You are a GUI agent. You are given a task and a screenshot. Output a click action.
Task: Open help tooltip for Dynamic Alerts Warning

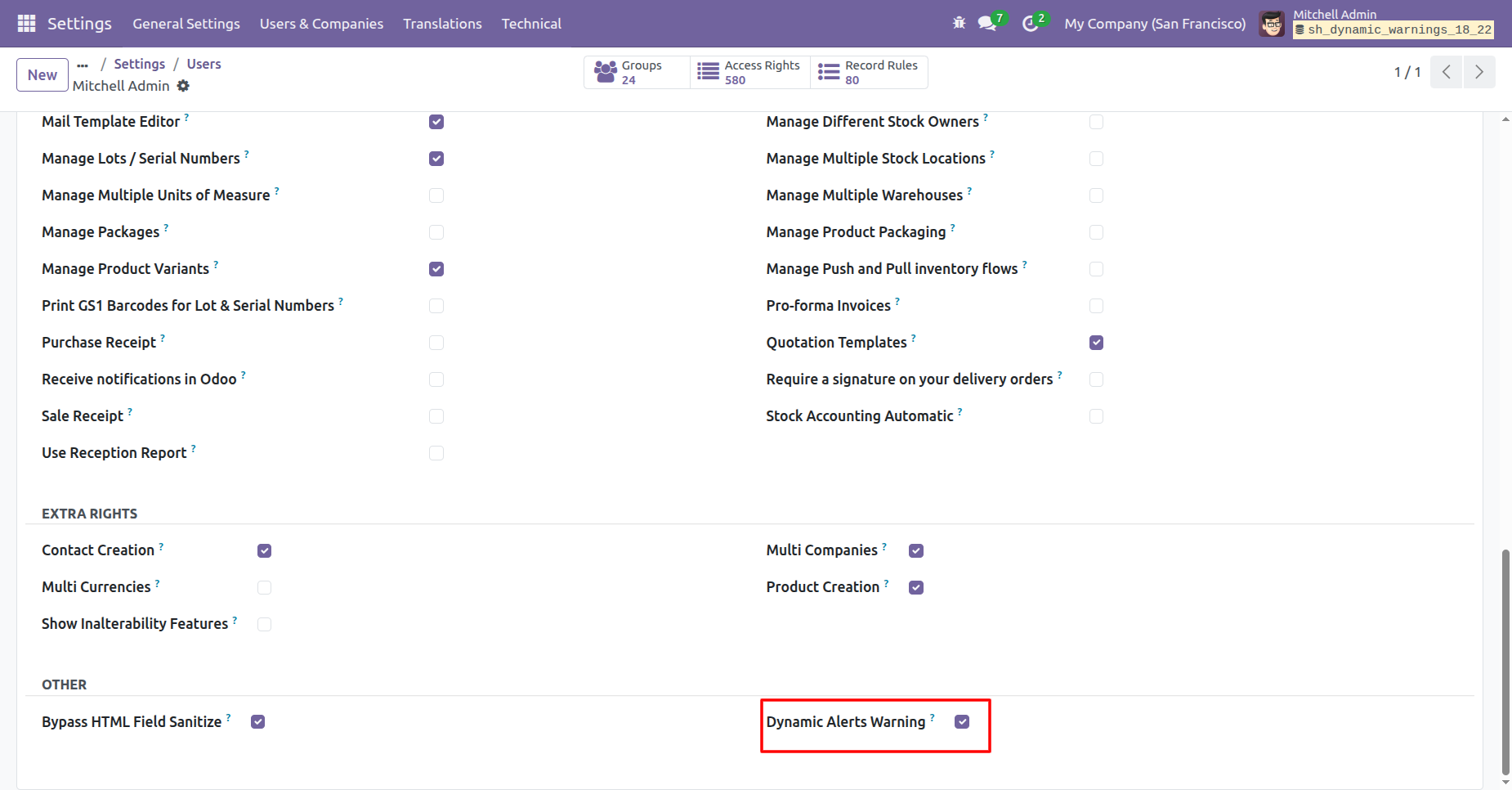[x=933, y=717]
